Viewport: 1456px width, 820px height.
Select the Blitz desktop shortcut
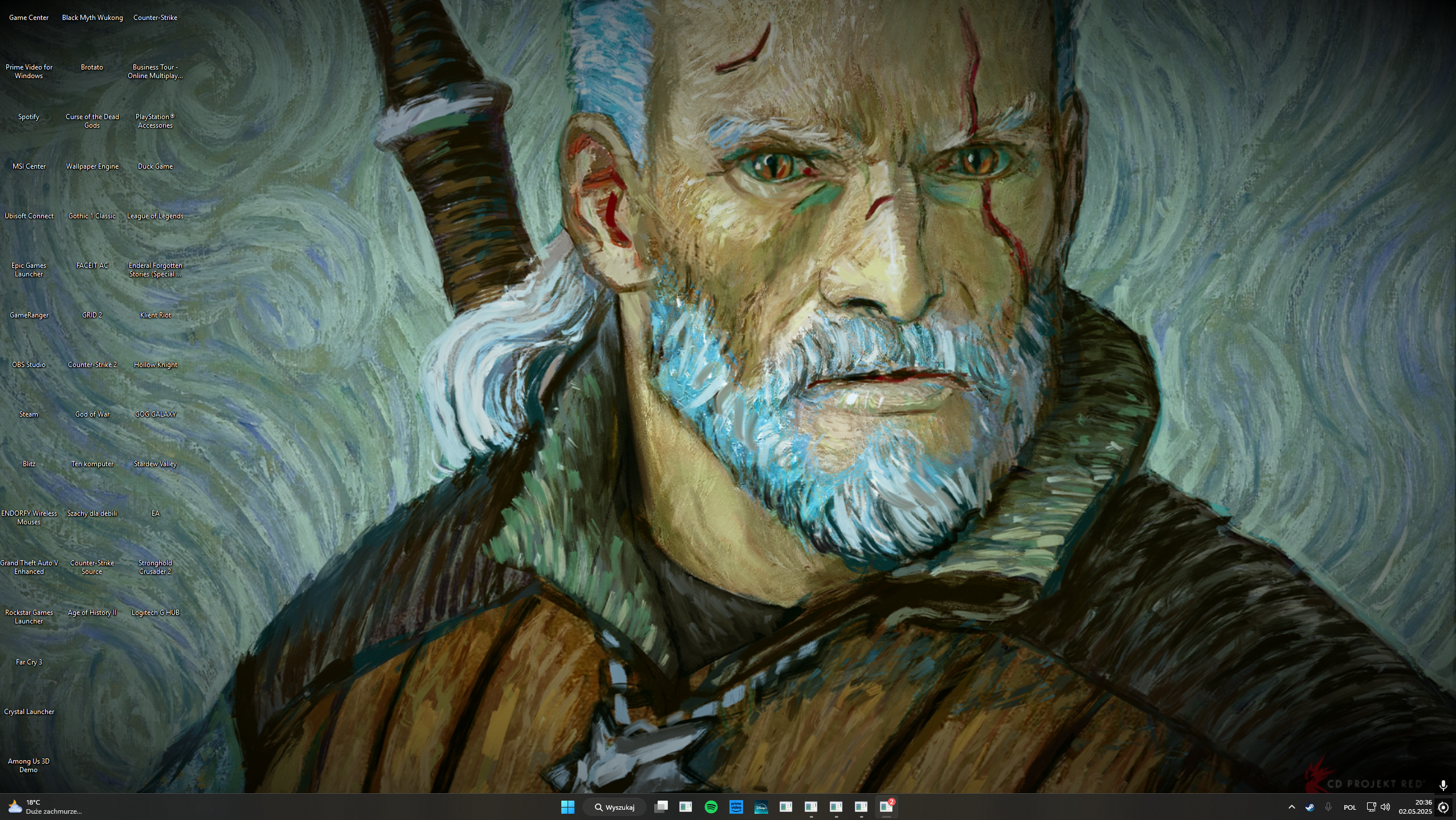[29, 464]
